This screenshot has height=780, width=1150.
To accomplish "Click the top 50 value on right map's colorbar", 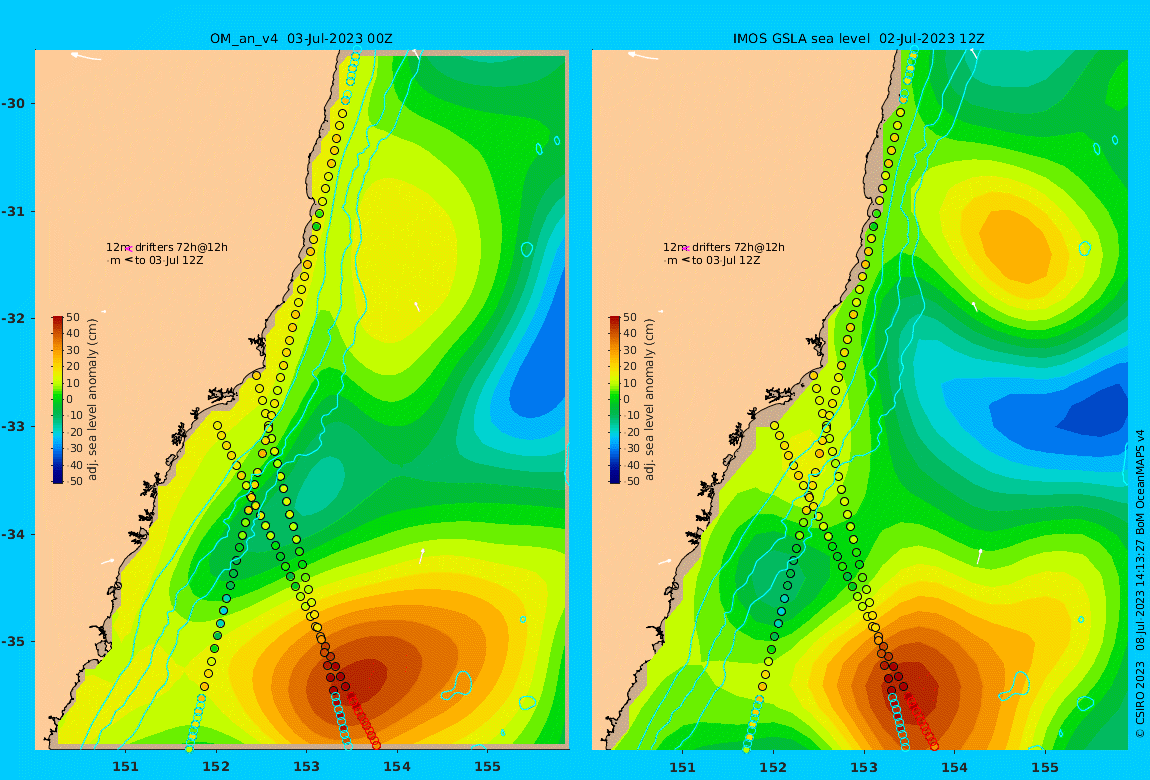I will click(x=630, y=318).
